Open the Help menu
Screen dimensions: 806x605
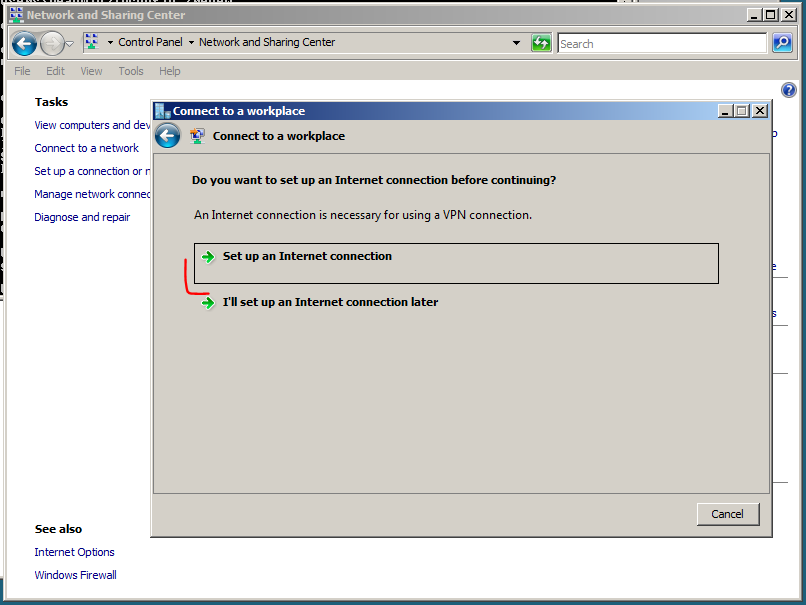[x=169, y=71]
